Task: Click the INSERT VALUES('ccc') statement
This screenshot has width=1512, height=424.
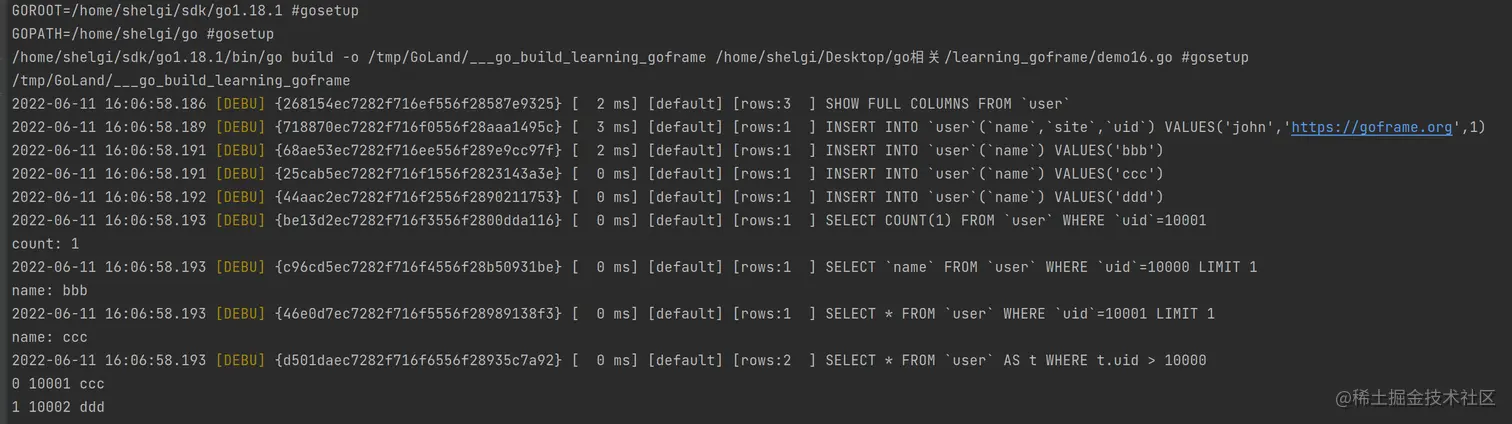Action: (x=994, y=174)
